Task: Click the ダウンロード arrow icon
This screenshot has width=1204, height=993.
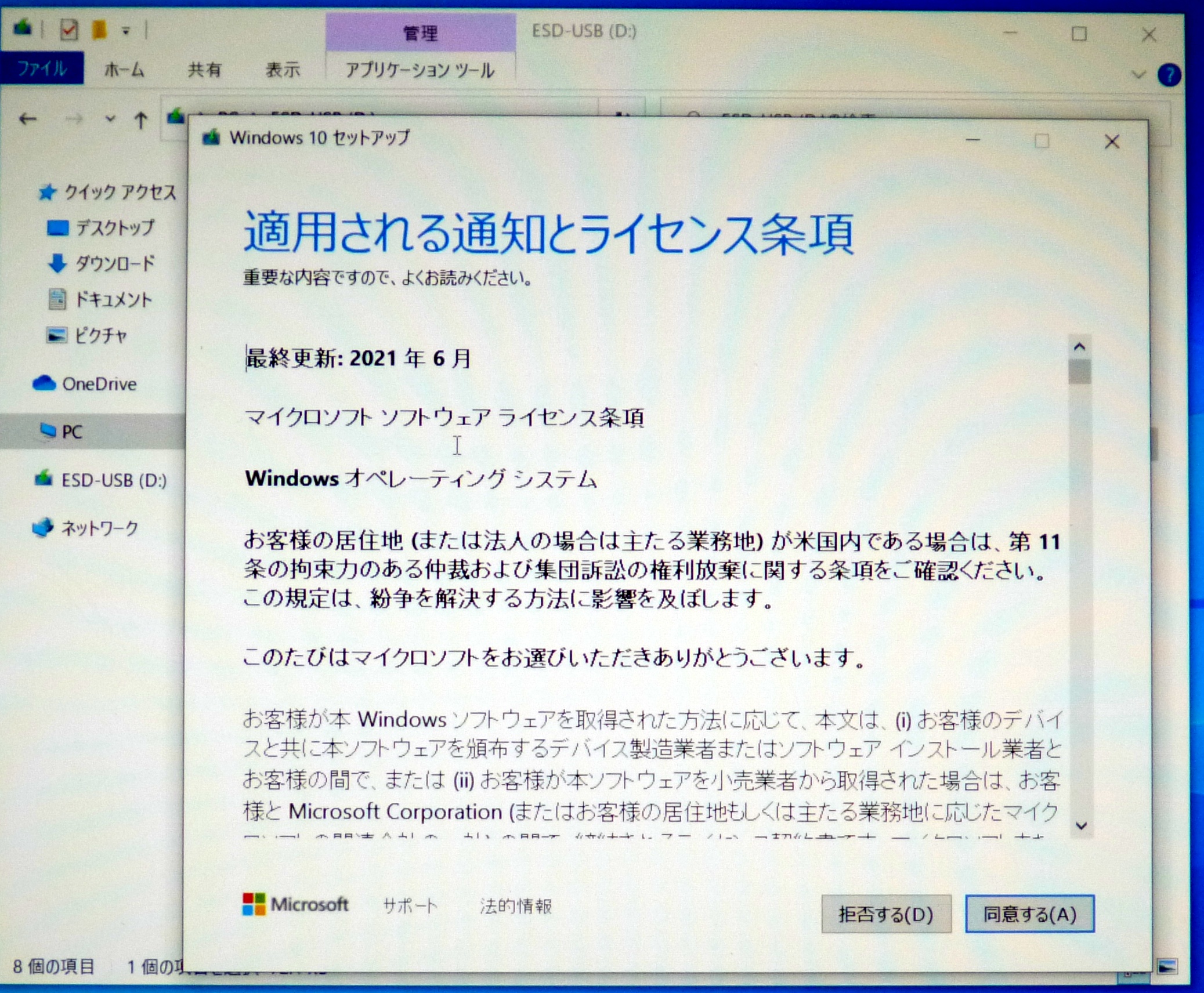Action: [x=57, y=263]
